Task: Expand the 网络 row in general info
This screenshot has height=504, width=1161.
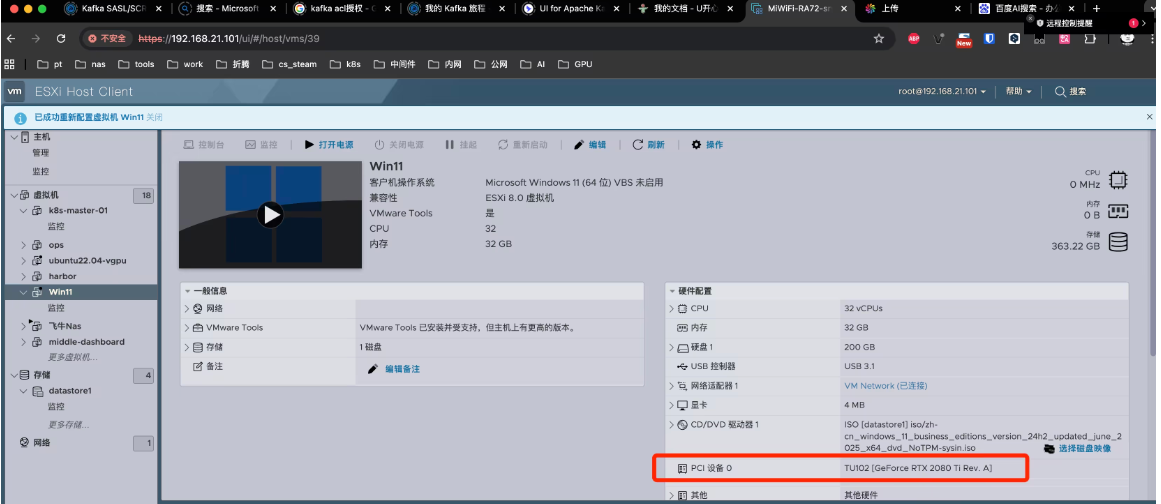Action: click(187, 309)
